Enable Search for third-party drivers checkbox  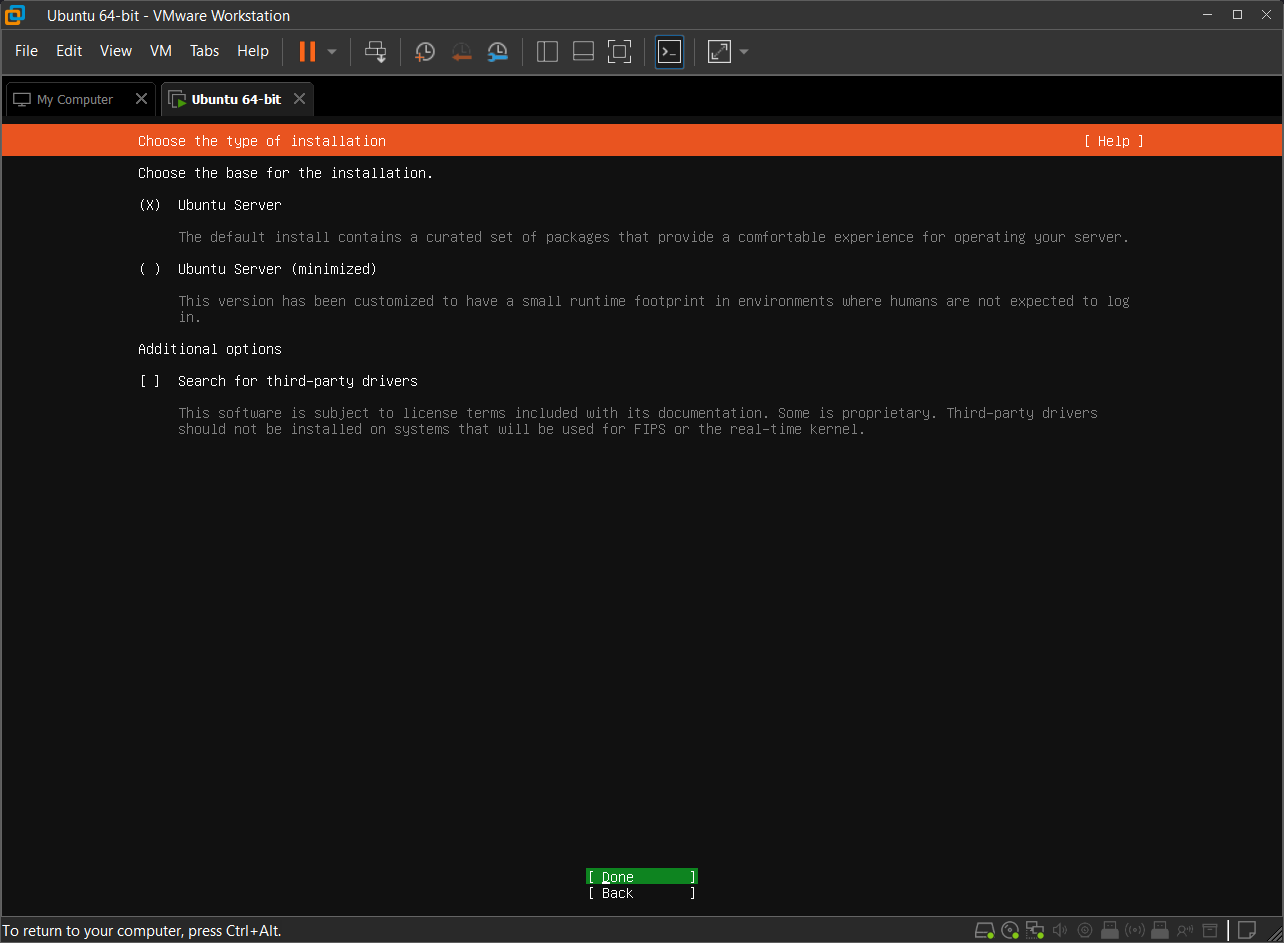coord(150,381)
